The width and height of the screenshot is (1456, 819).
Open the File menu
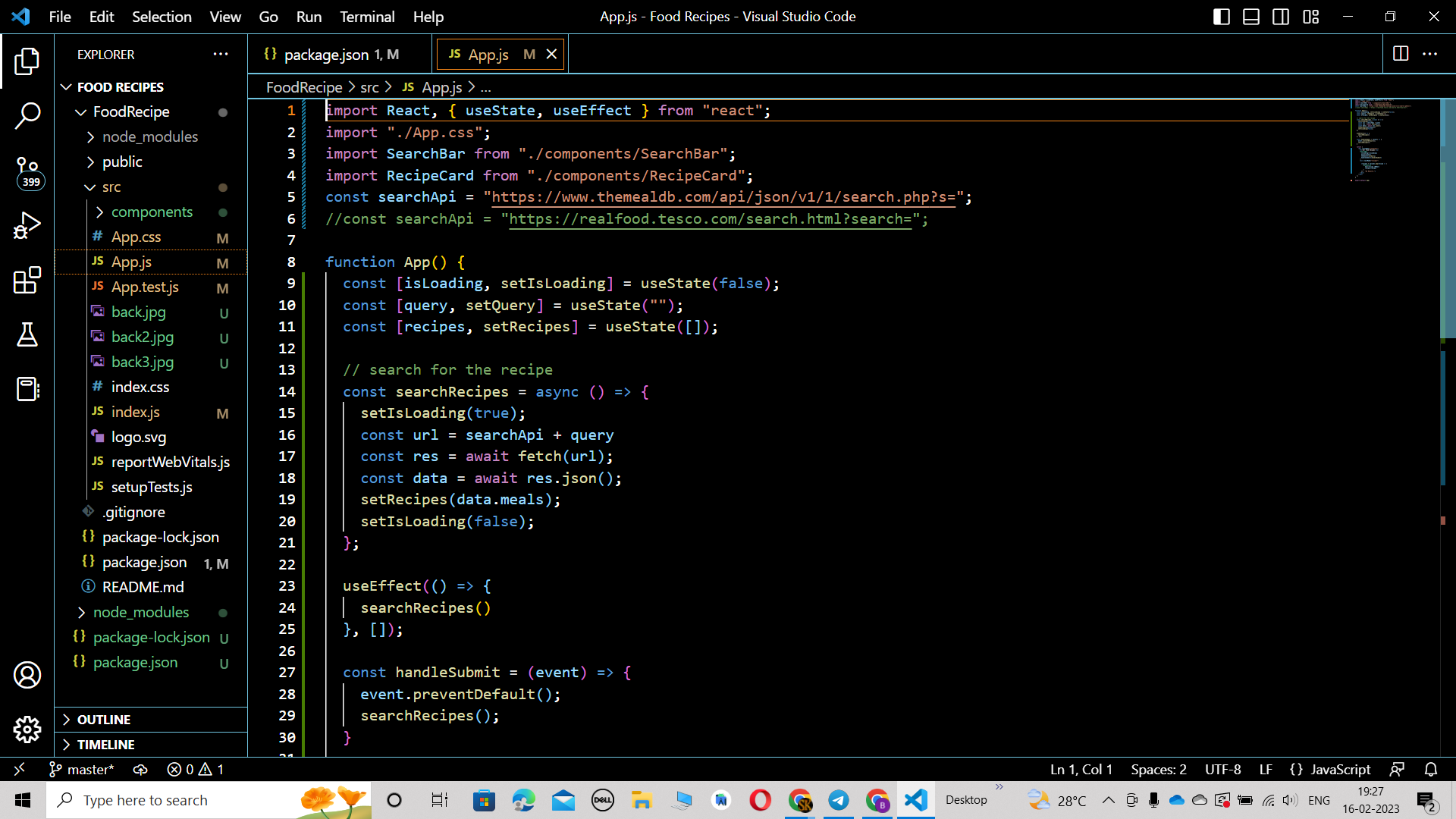click(x=59, y=17)
